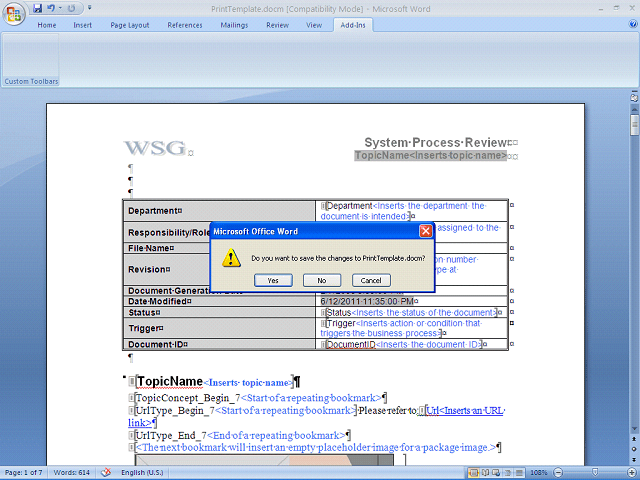The width and height of the screenshot is (640, 480).
Task: Click the Status label cell
Action: tap(219, 313)
